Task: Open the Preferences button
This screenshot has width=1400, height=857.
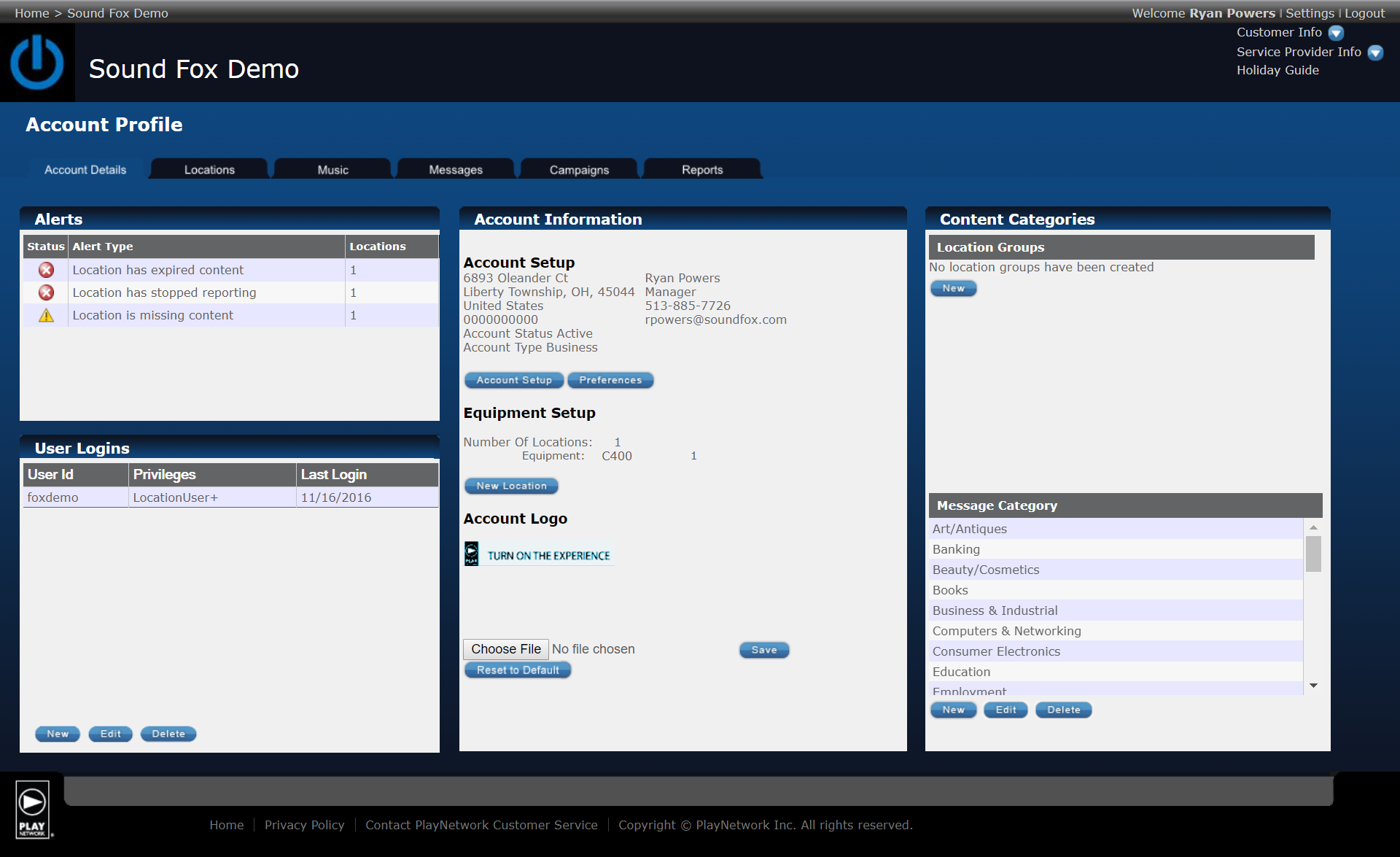Action: (x=610, y=380)
